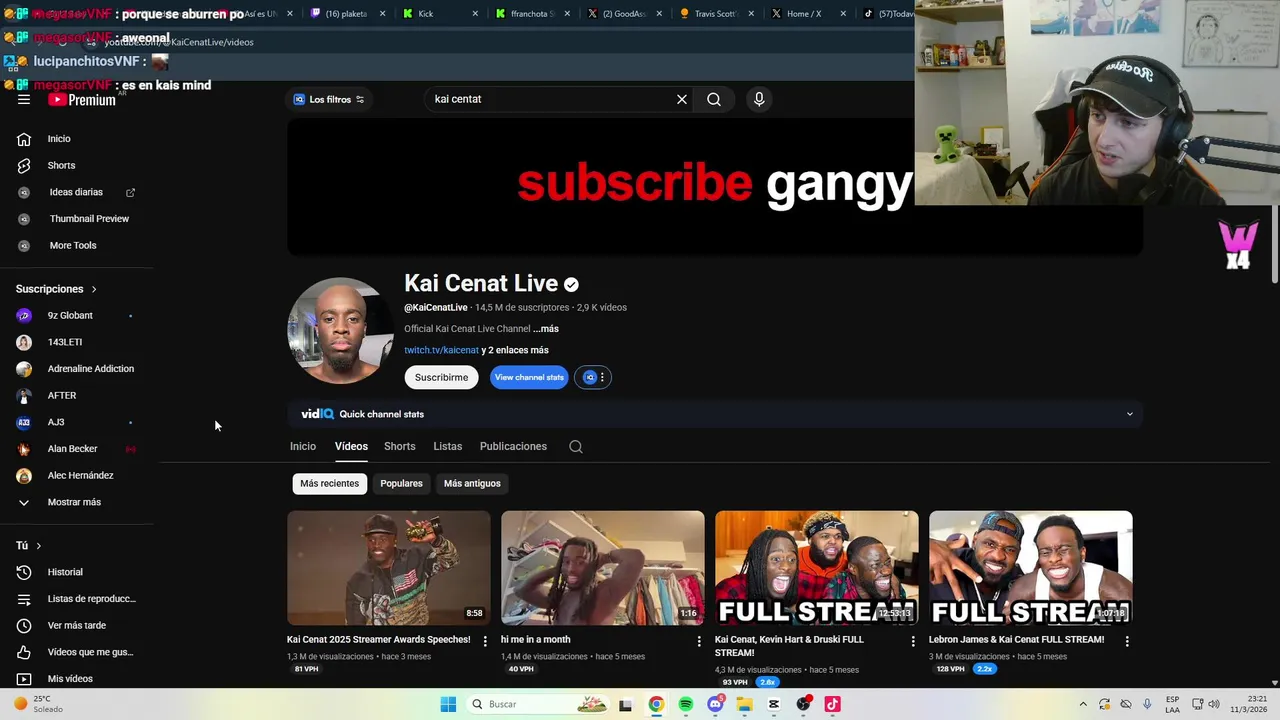The height and width of the screenshot is (720, 1280).
Task: Switch to channel Videos tab
Action: [x=351, y=446]
